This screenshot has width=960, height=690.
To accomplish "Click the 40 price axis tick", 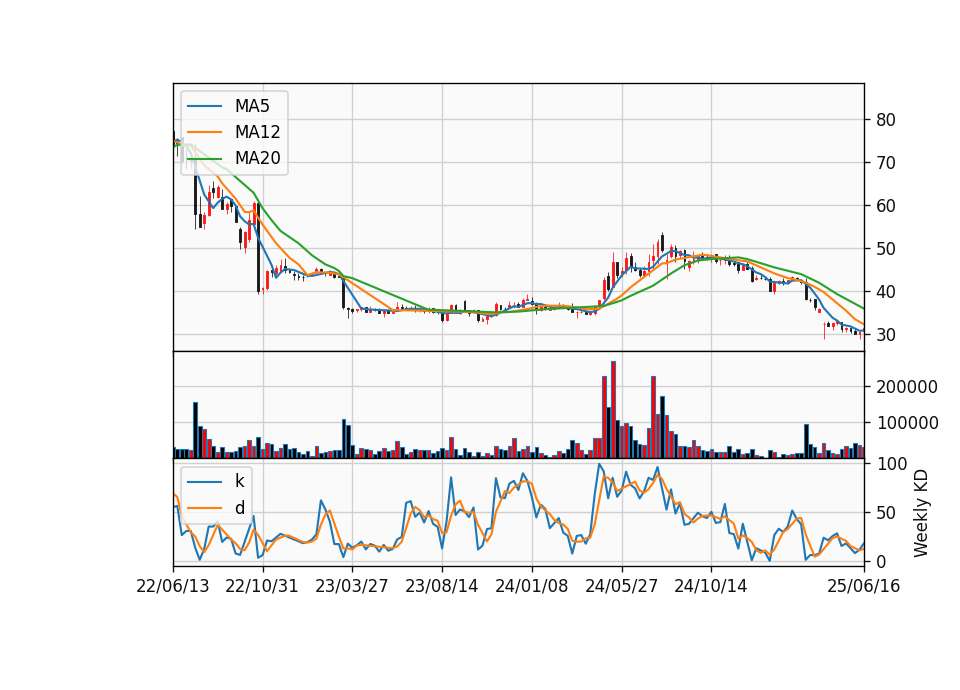I will coord(886,292).
